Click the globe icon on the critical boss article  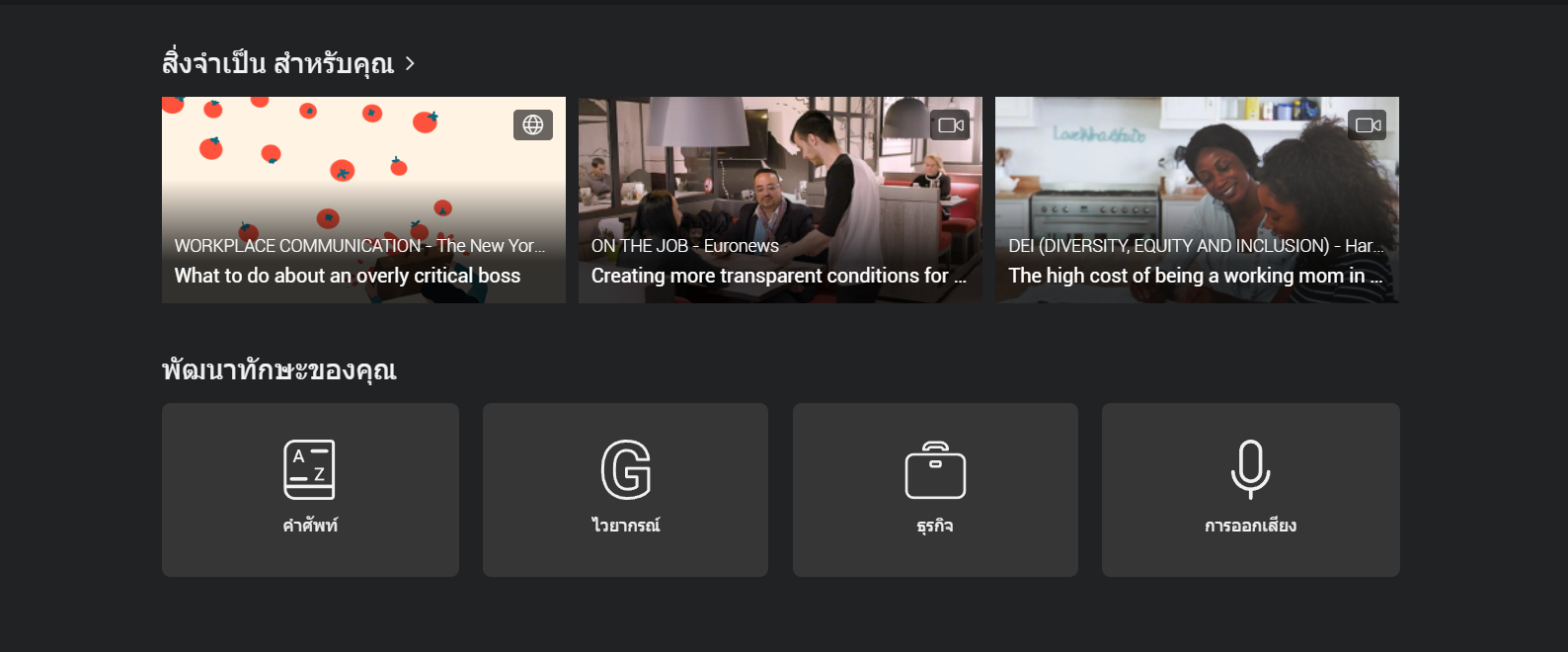[533, 124]
